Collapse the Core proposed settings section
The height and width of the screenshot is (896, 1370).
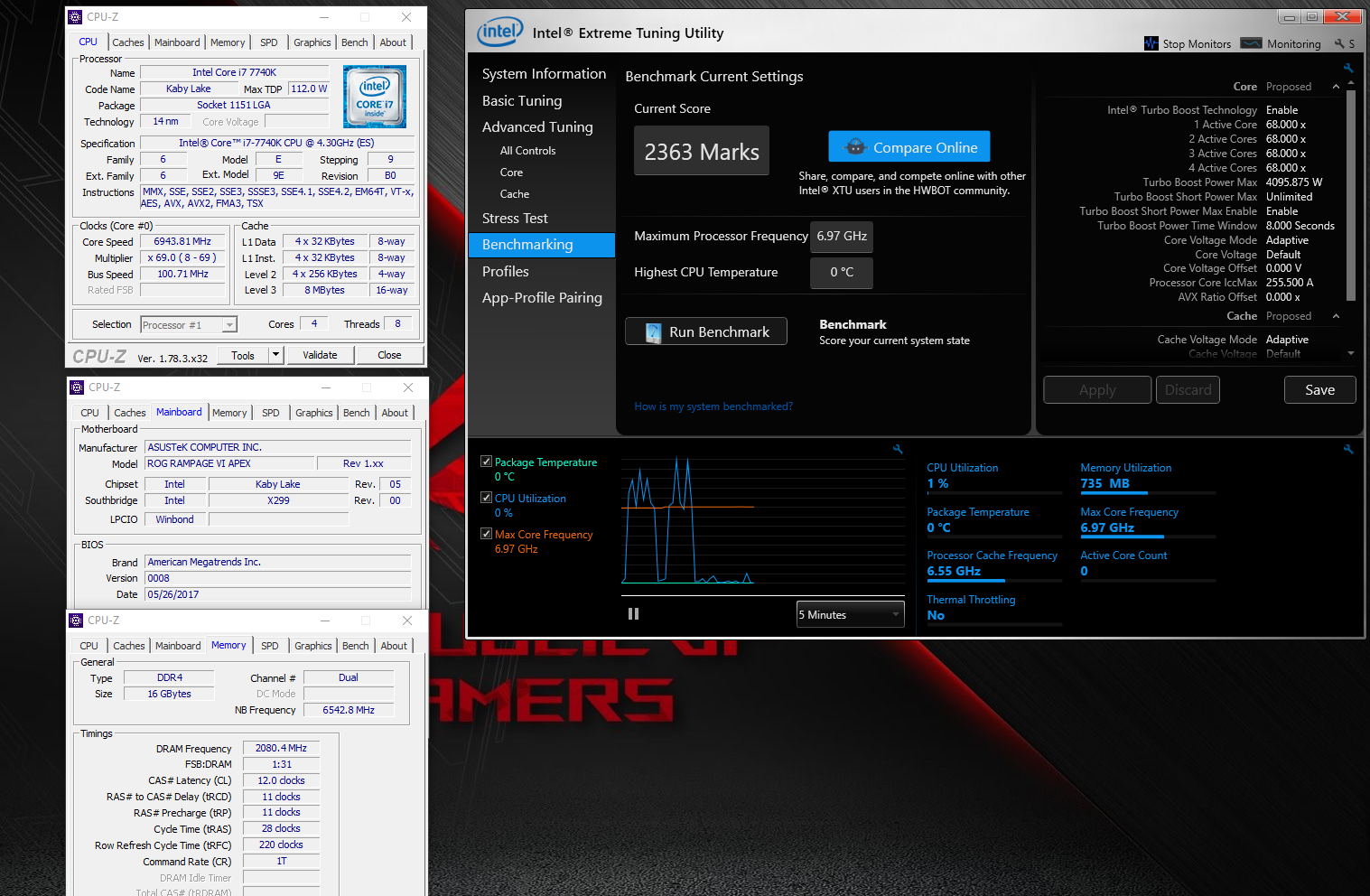click(1336, 87)
